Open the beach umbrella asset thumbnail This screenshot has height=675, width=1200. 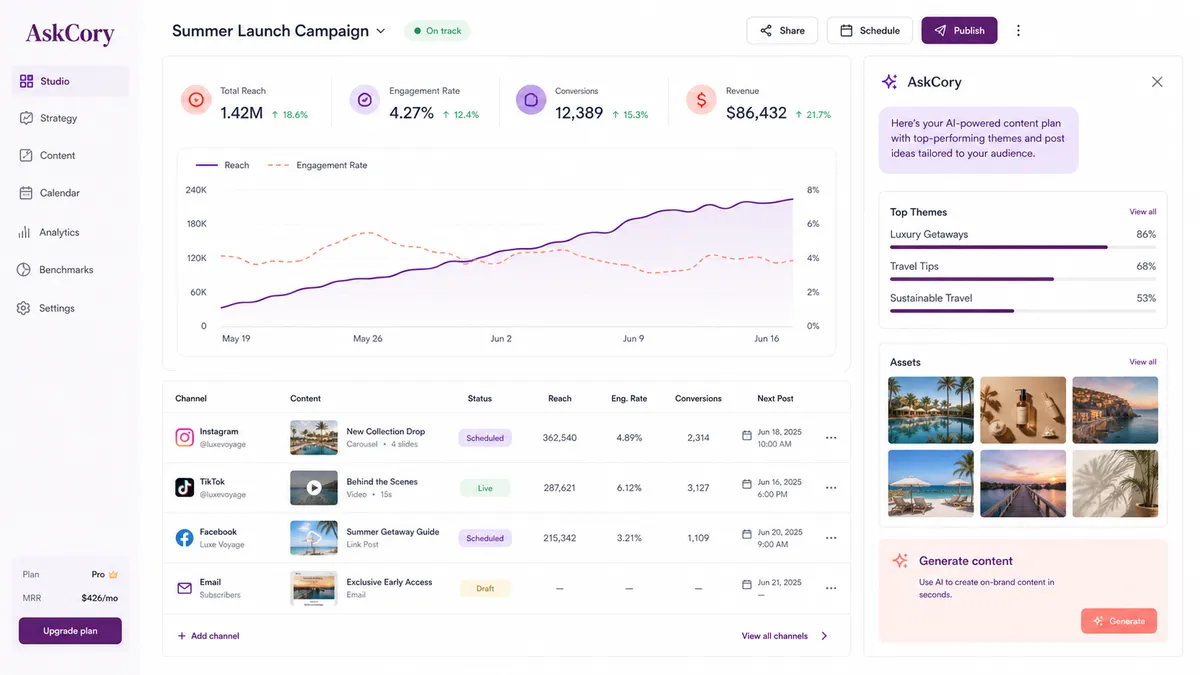931,483
